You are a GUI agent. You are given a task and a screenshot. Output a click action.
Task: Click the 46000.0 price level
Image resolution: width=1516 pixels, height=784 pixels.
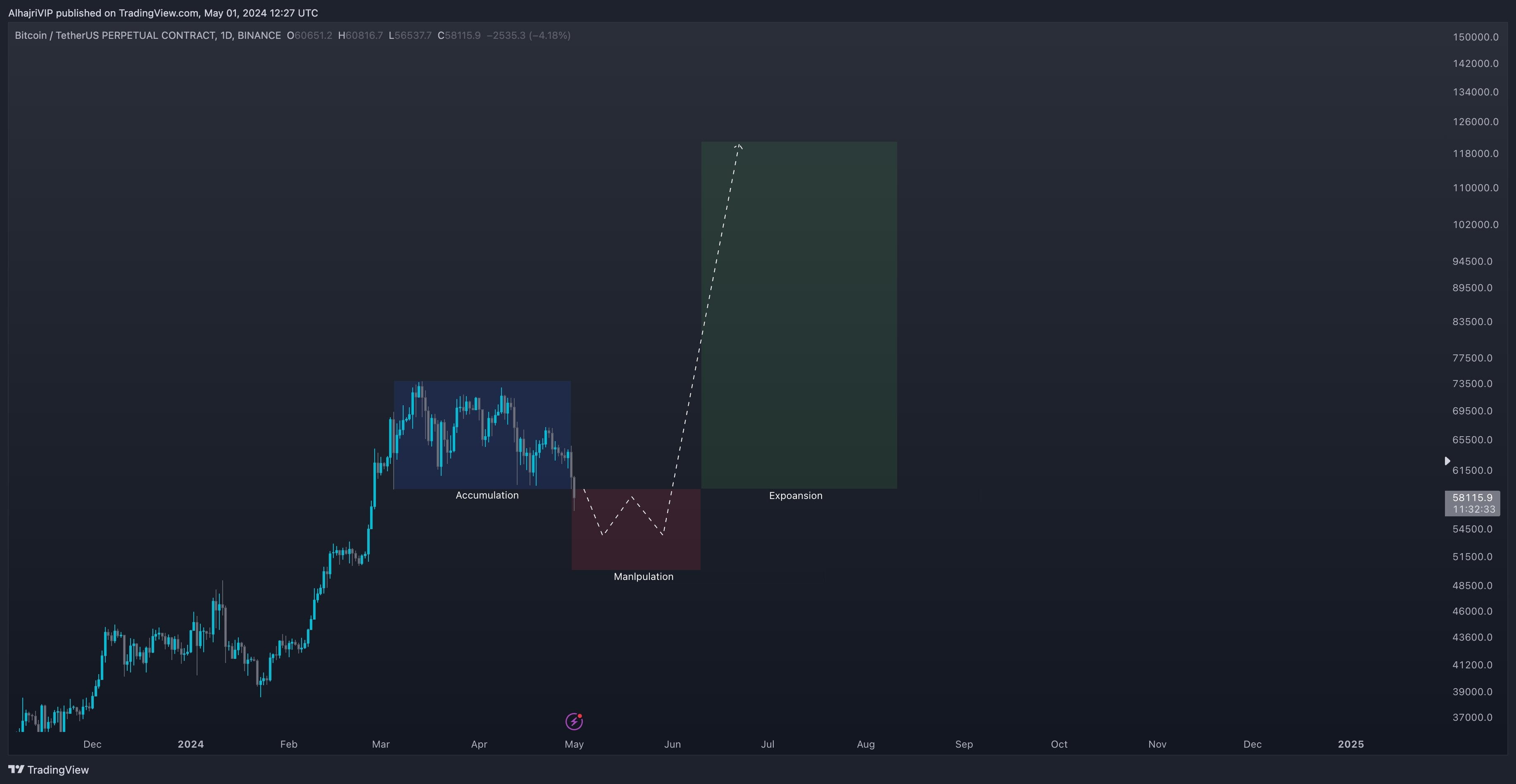coord(1473,611)
